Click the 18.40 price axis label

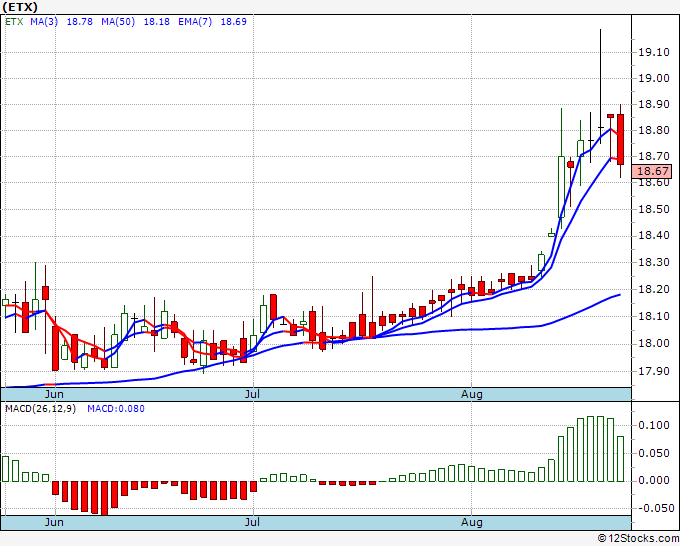click(654, 236)
